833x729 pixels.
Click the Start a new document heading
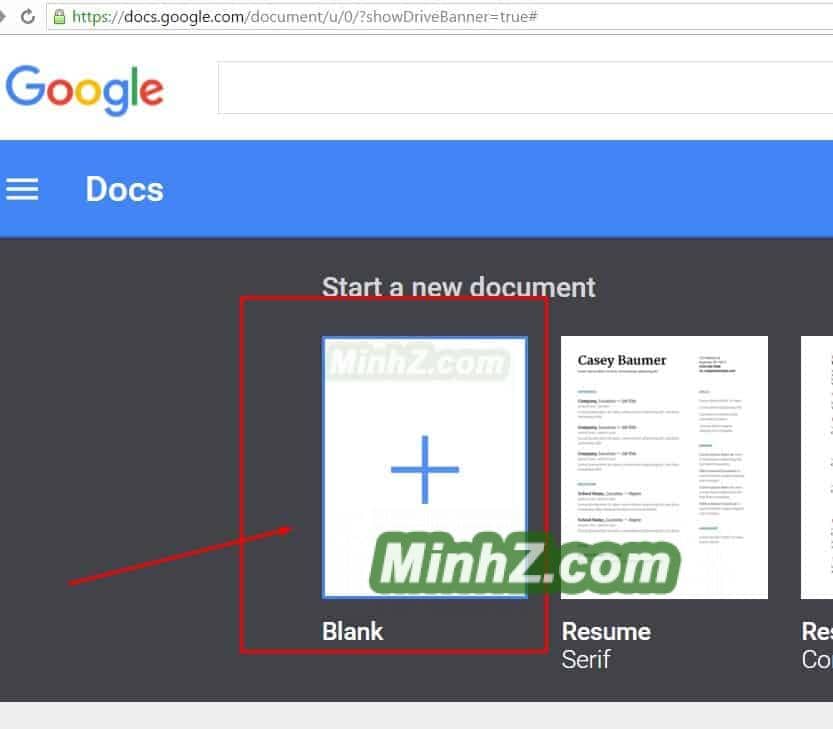tap(458, 287)
